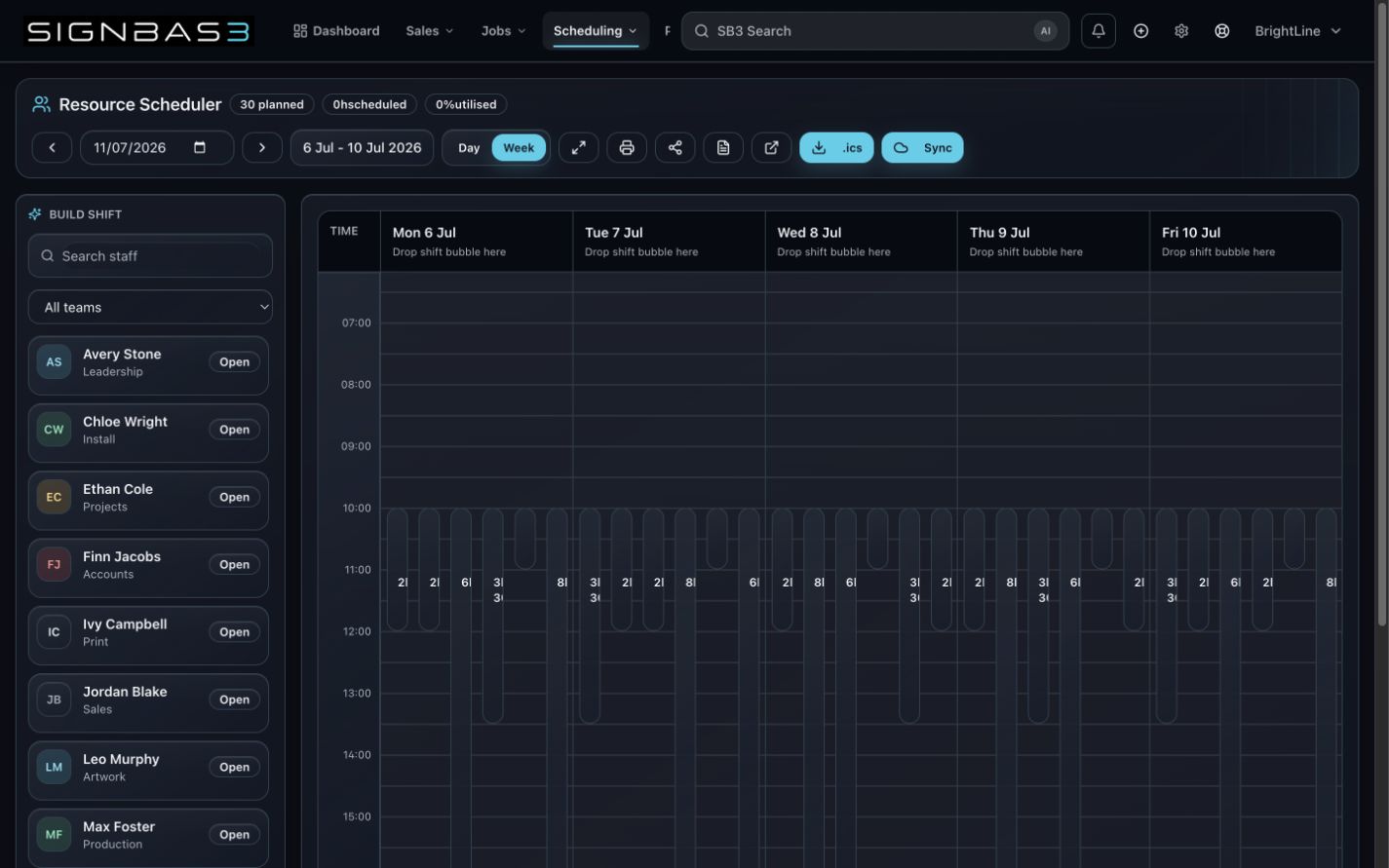Click the 6 Jul - 10 Jul 2026 range
Image resolution: width=1389 pixels, height=868 pixels.
pos(362,147)
